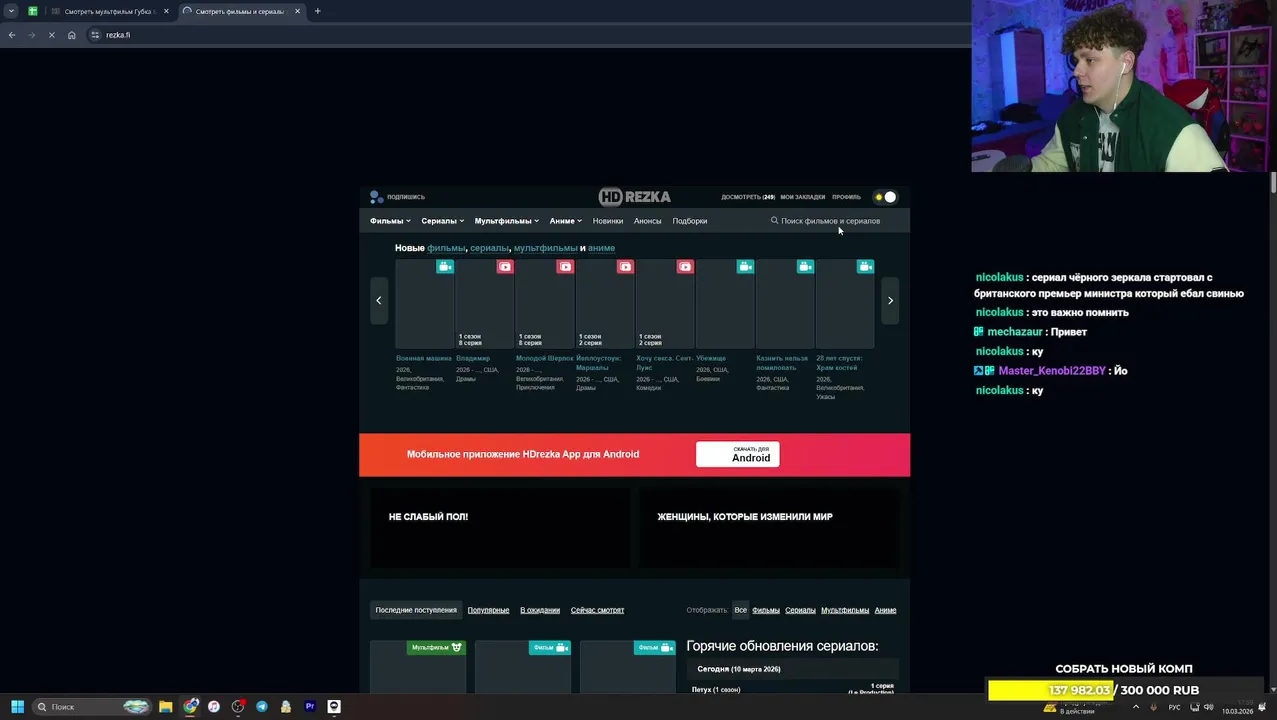Open the НЕ СЛАБЫЙ ПОЛ! collection banner
The height and width of the screenshot is (720, 1277).
pyautogui.click(x=500, y=528)
